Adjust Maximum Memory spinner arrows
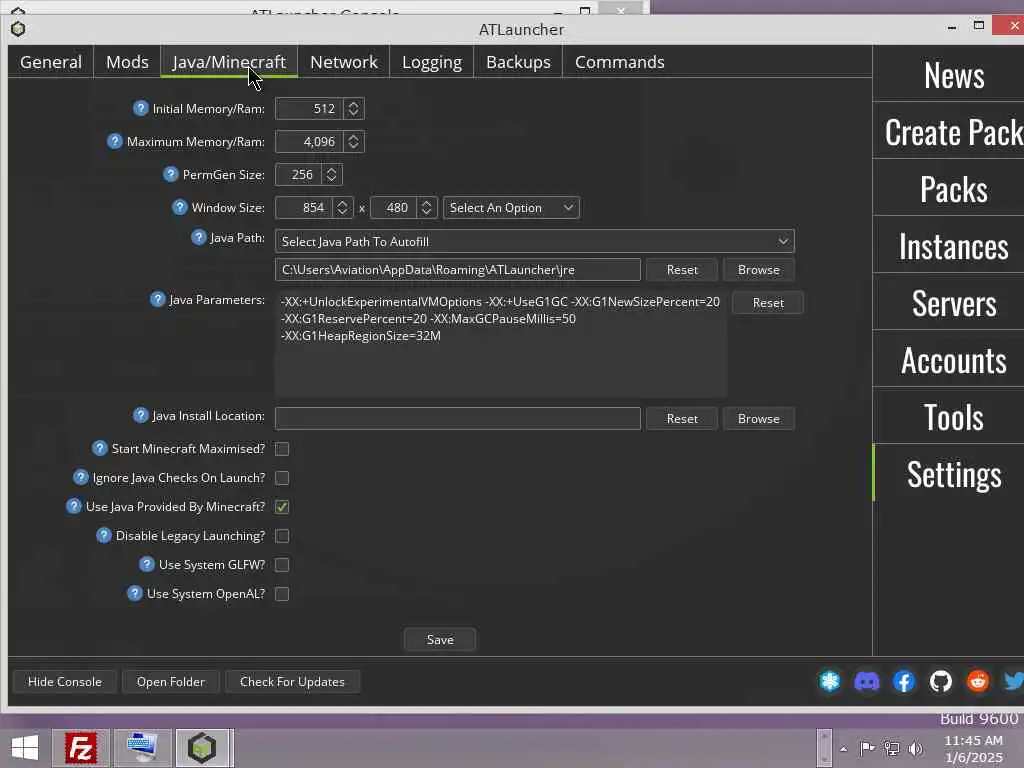This screenshot has height=768, width=1024. click(x=353, y=141)
